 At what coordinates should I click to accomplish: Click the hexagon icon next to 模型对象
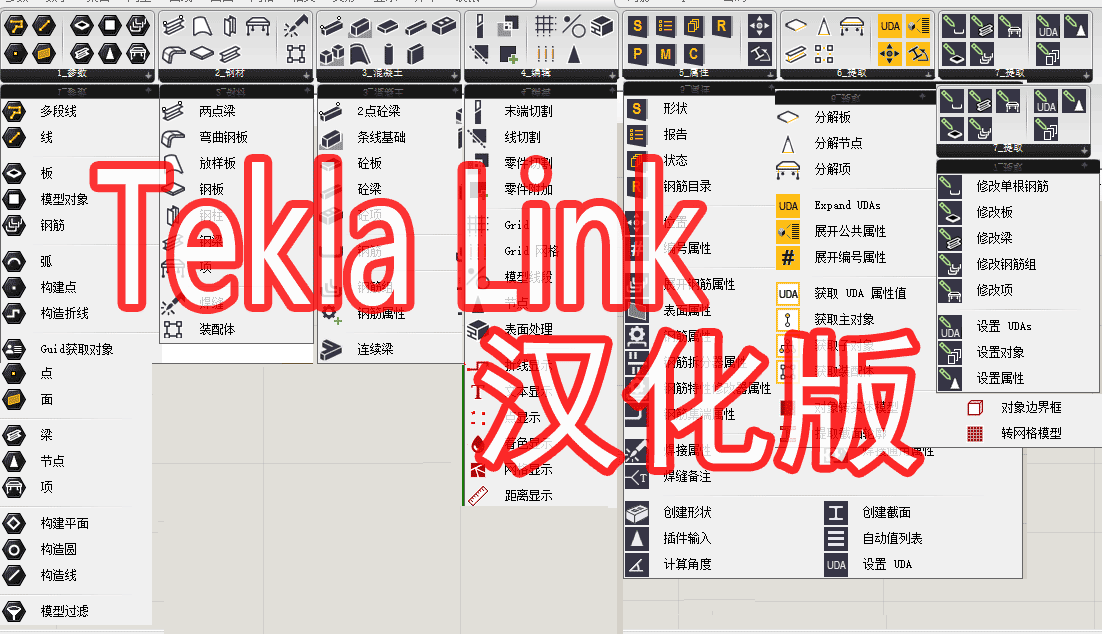click(14, 200)
